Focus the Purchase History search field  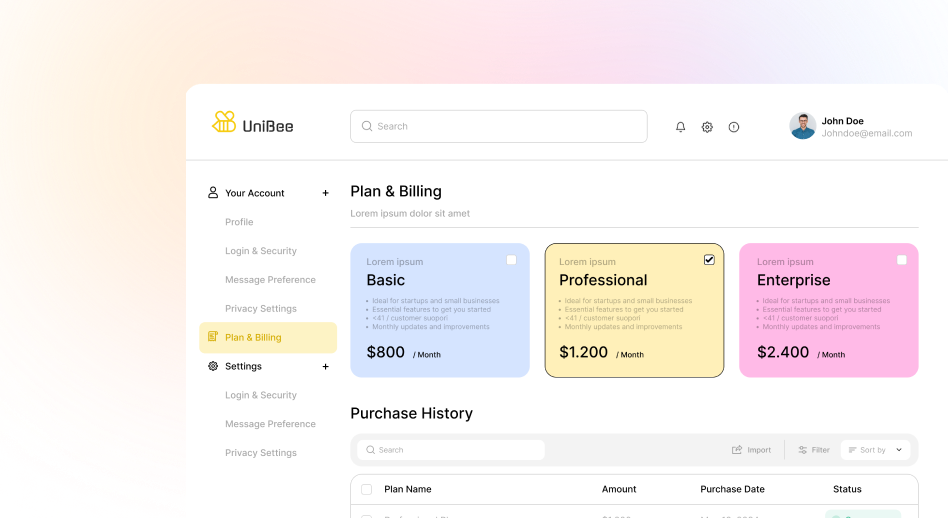(451, 450)
